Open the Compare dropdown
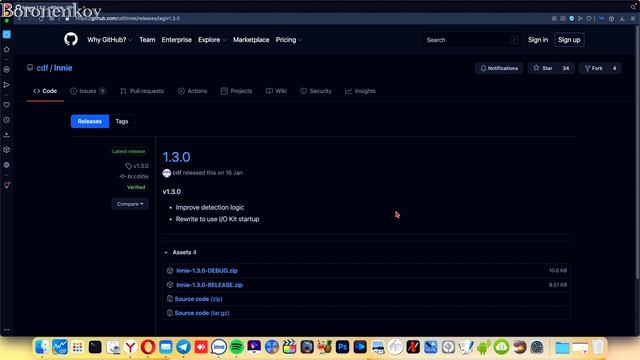 coord(130,204)
